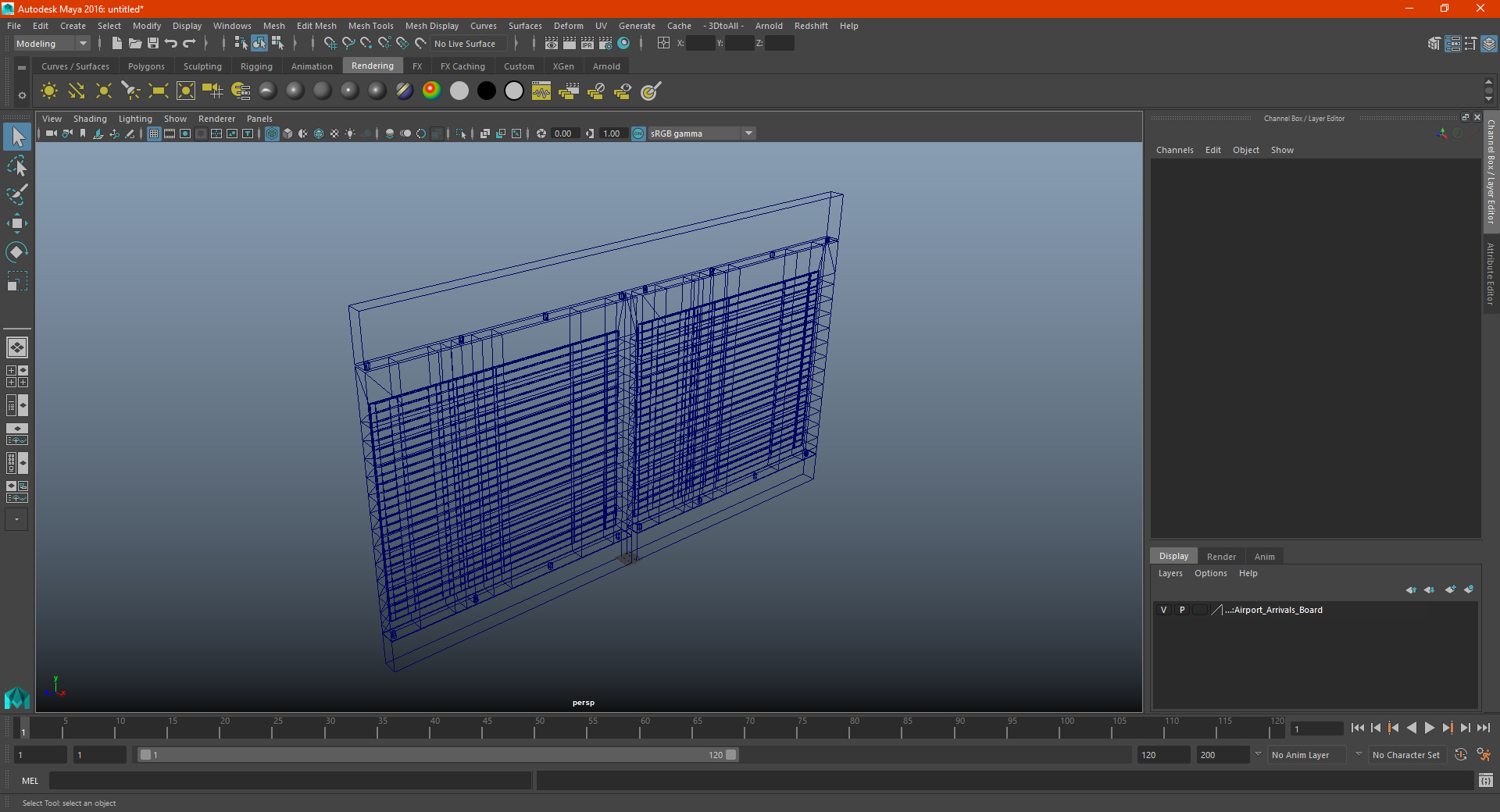Open the viewport Lighting menu
The height and width of the screenshot is (812, 1500).
pyautogui.click(x=135, y=119)
